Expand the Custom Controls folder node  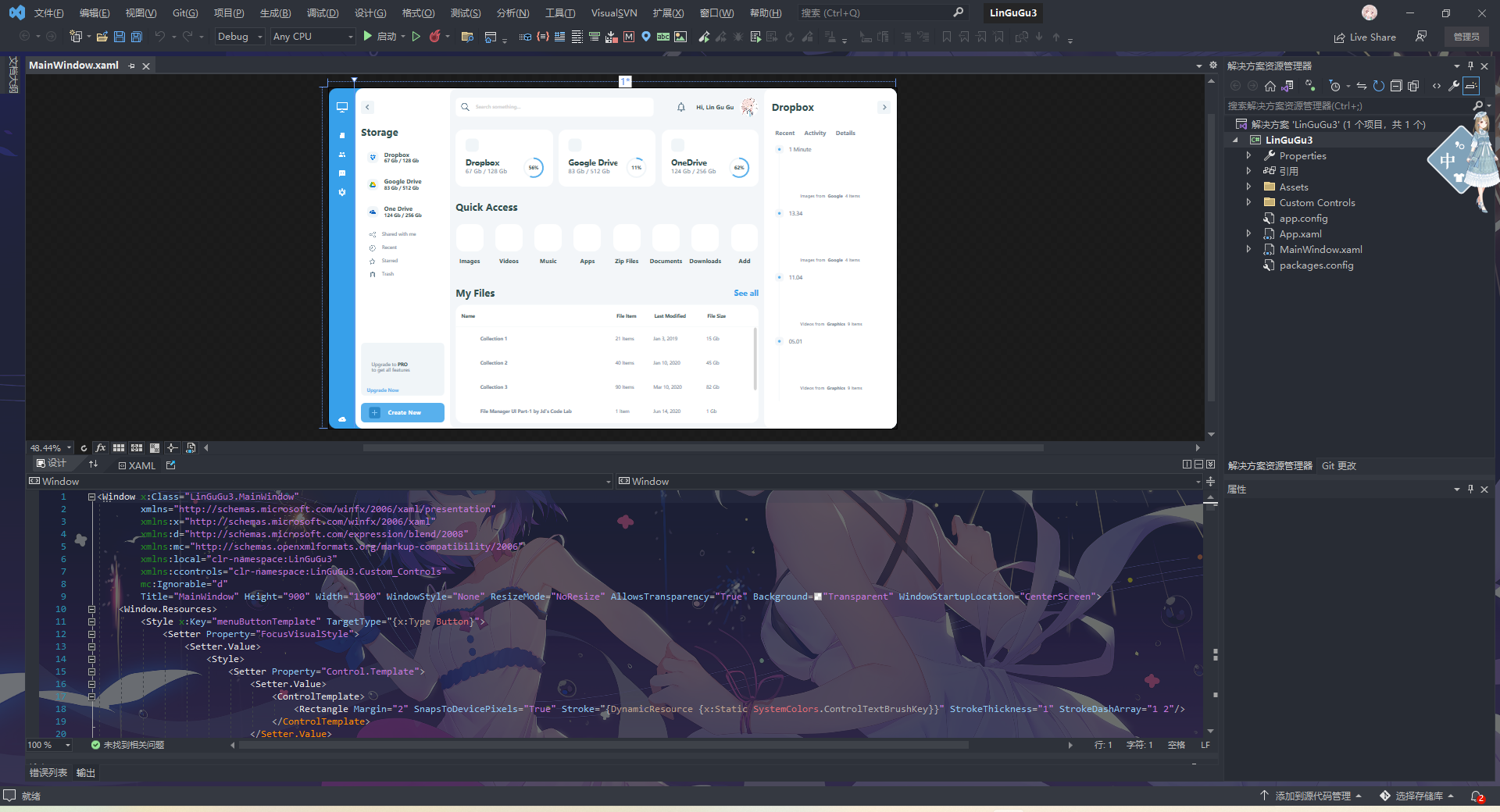click(1248, 203)
